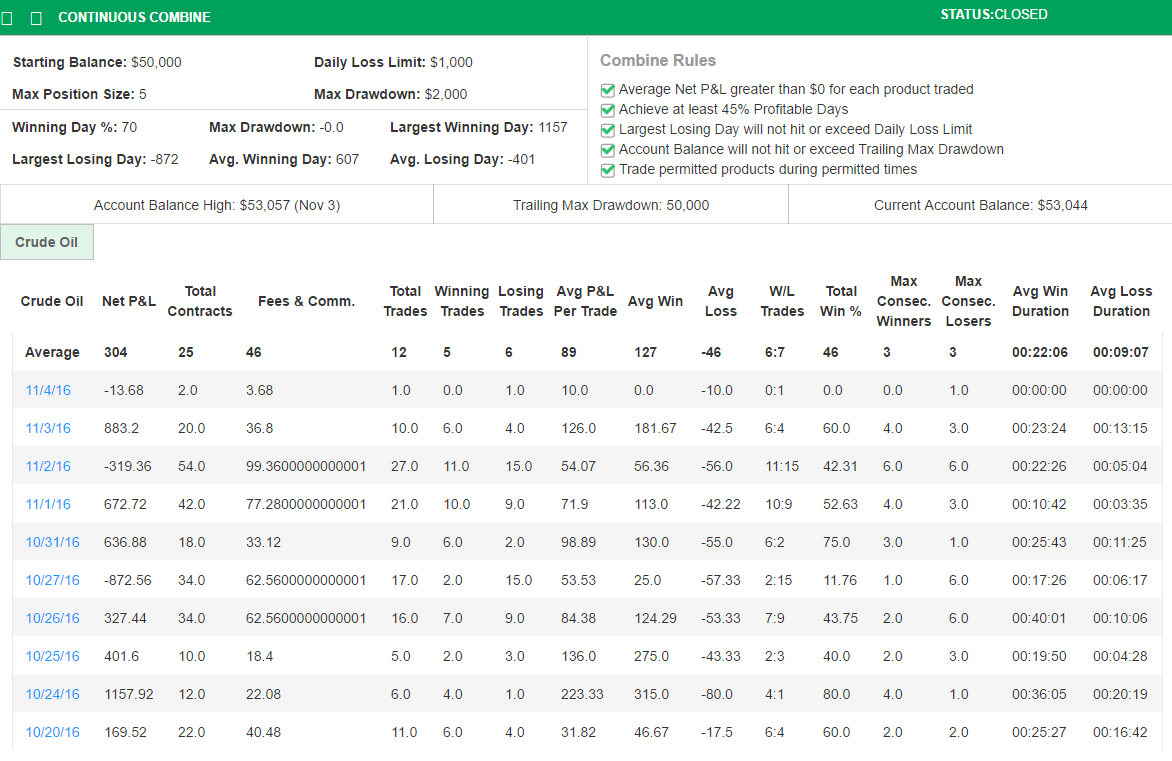The width and height of the screenshot is (1172, 761).
Task: Open the 11/4/16 trading day details
Action: pyautogui.click(x=48, y=390)
